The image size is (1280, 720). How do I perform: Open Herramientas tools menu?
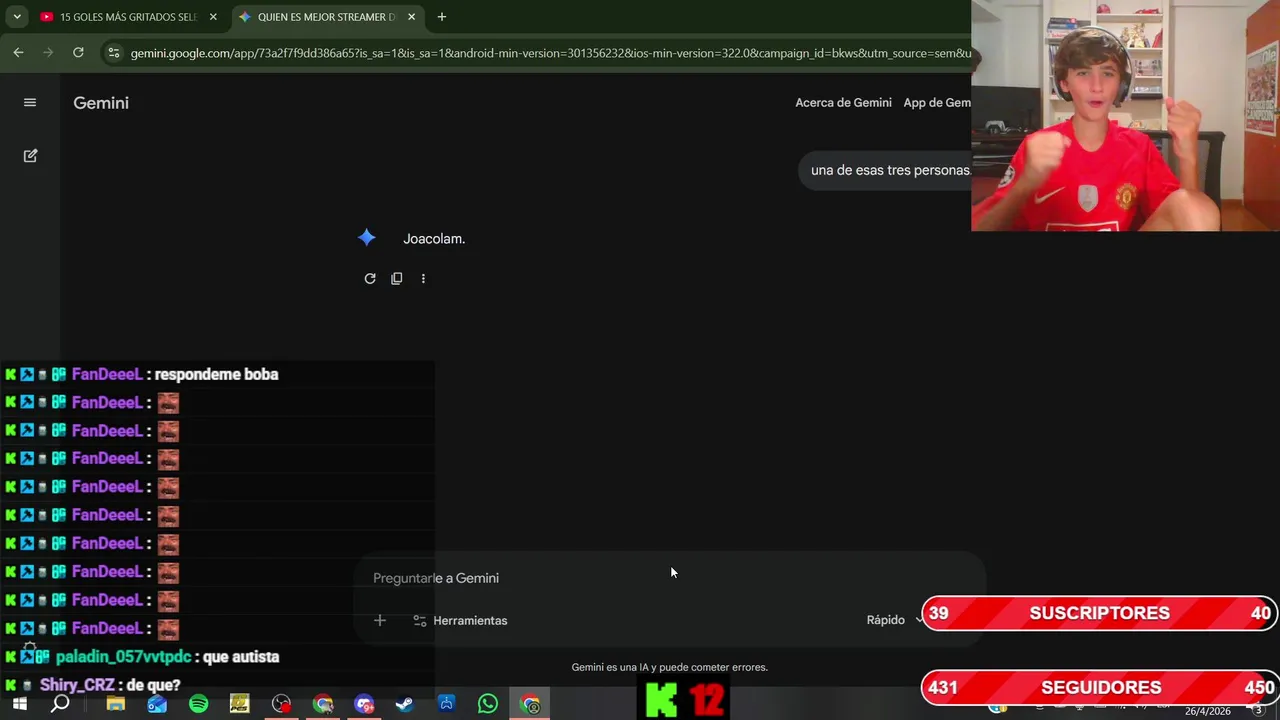(460, 620)
